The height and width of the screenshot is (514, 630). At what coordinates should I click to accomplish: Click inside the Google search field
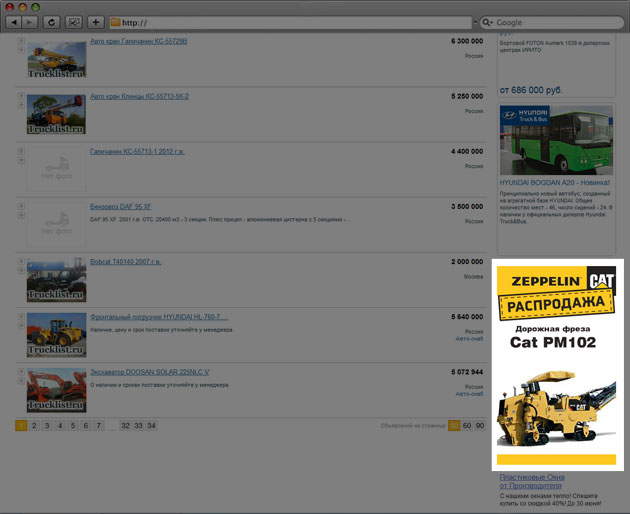tap(552, 23)
